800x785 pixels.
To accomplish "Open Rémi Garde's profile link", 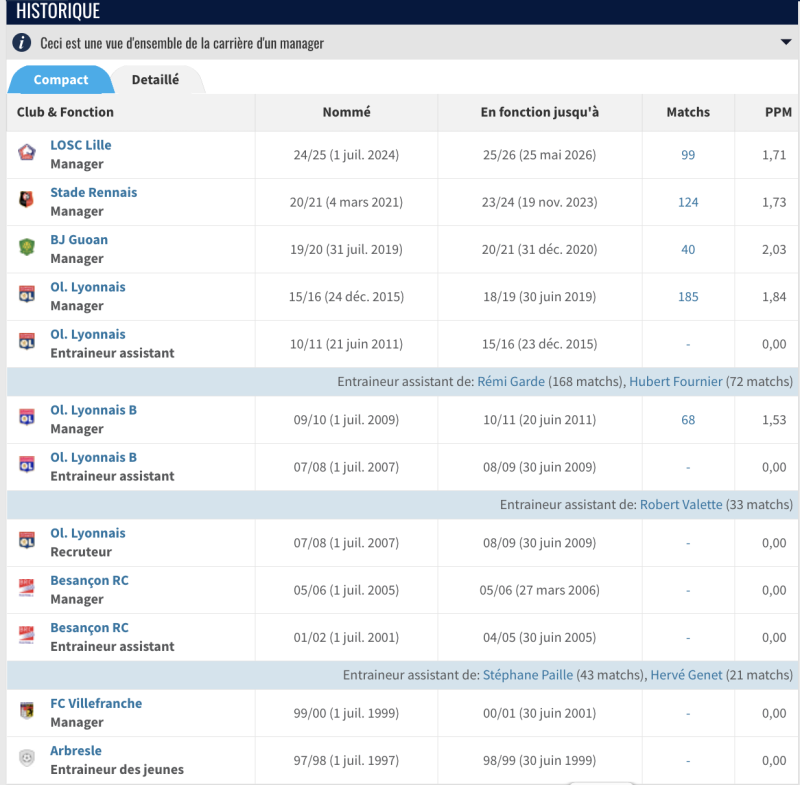I will point(511,382).
